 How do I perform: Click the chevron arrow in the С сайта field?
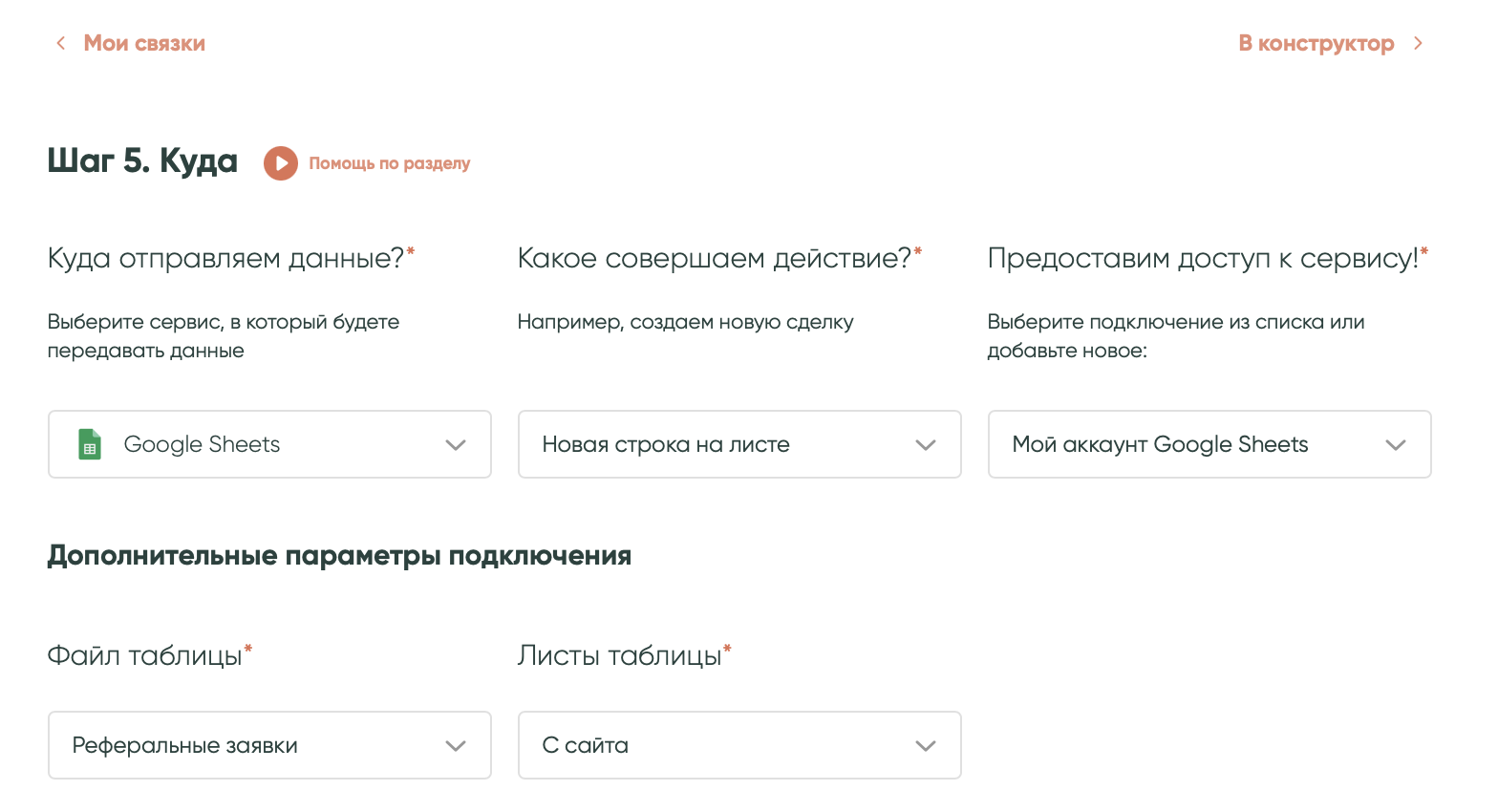925,746
